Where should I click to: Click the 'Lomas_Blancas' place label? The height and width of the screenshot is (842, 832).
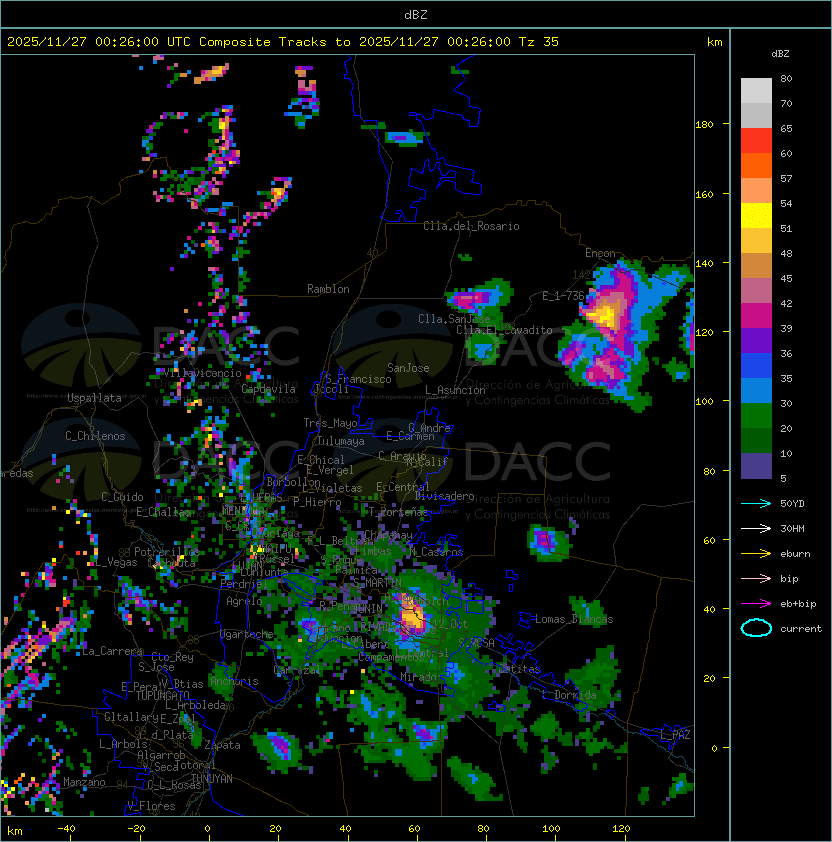[x=574, y=619]
